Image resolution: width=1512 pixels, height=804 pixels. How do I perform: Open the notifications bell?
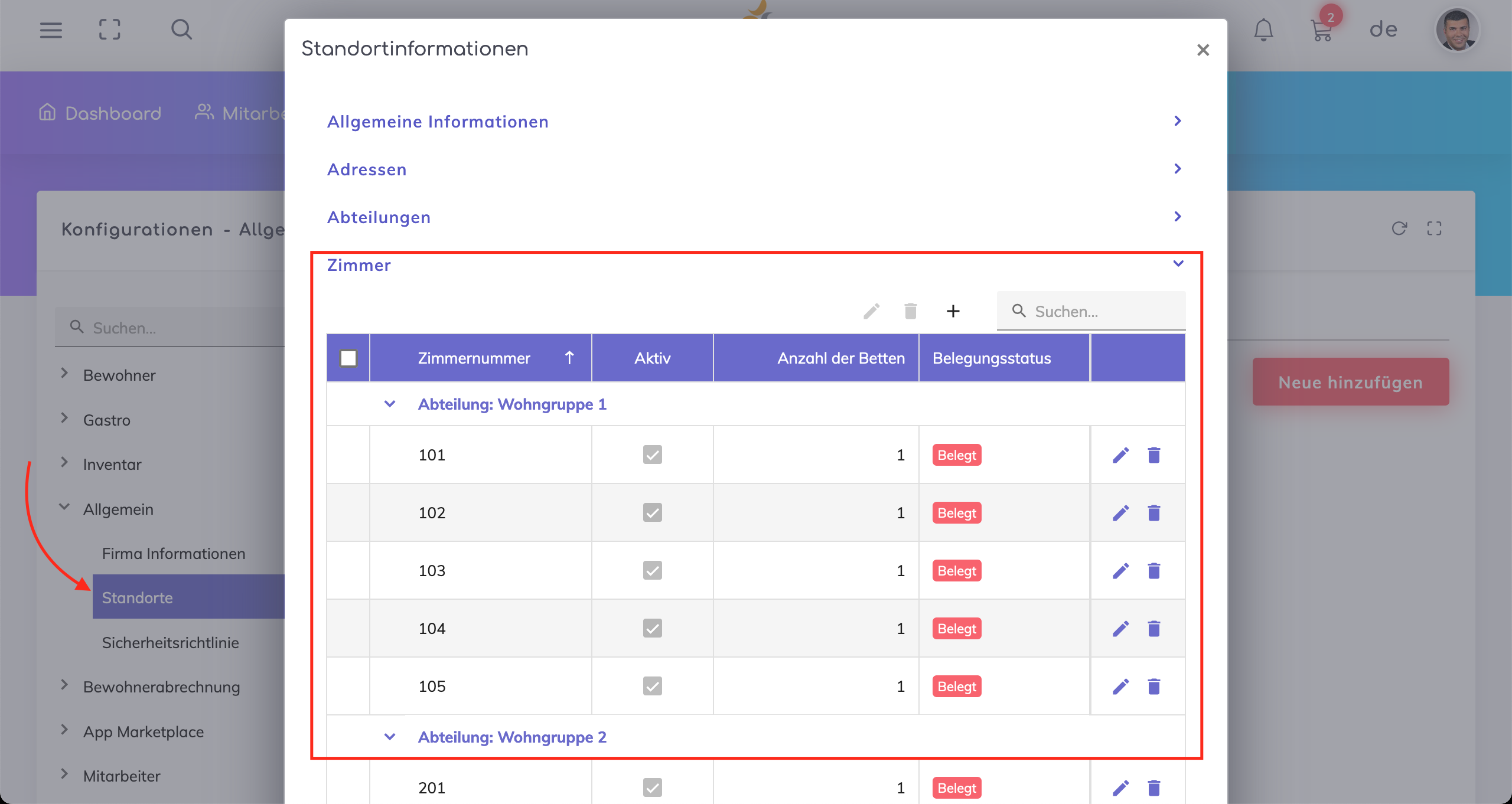coord(1263,30)
